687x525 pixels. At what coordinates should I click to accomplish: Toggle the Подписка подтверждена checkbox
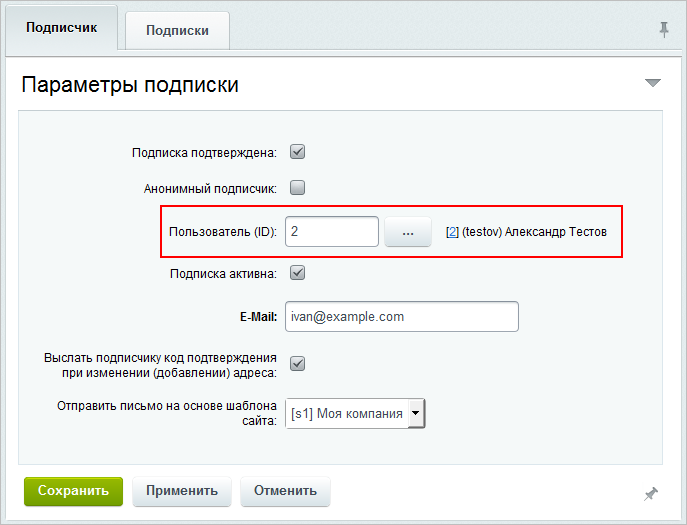pos(297,152)
